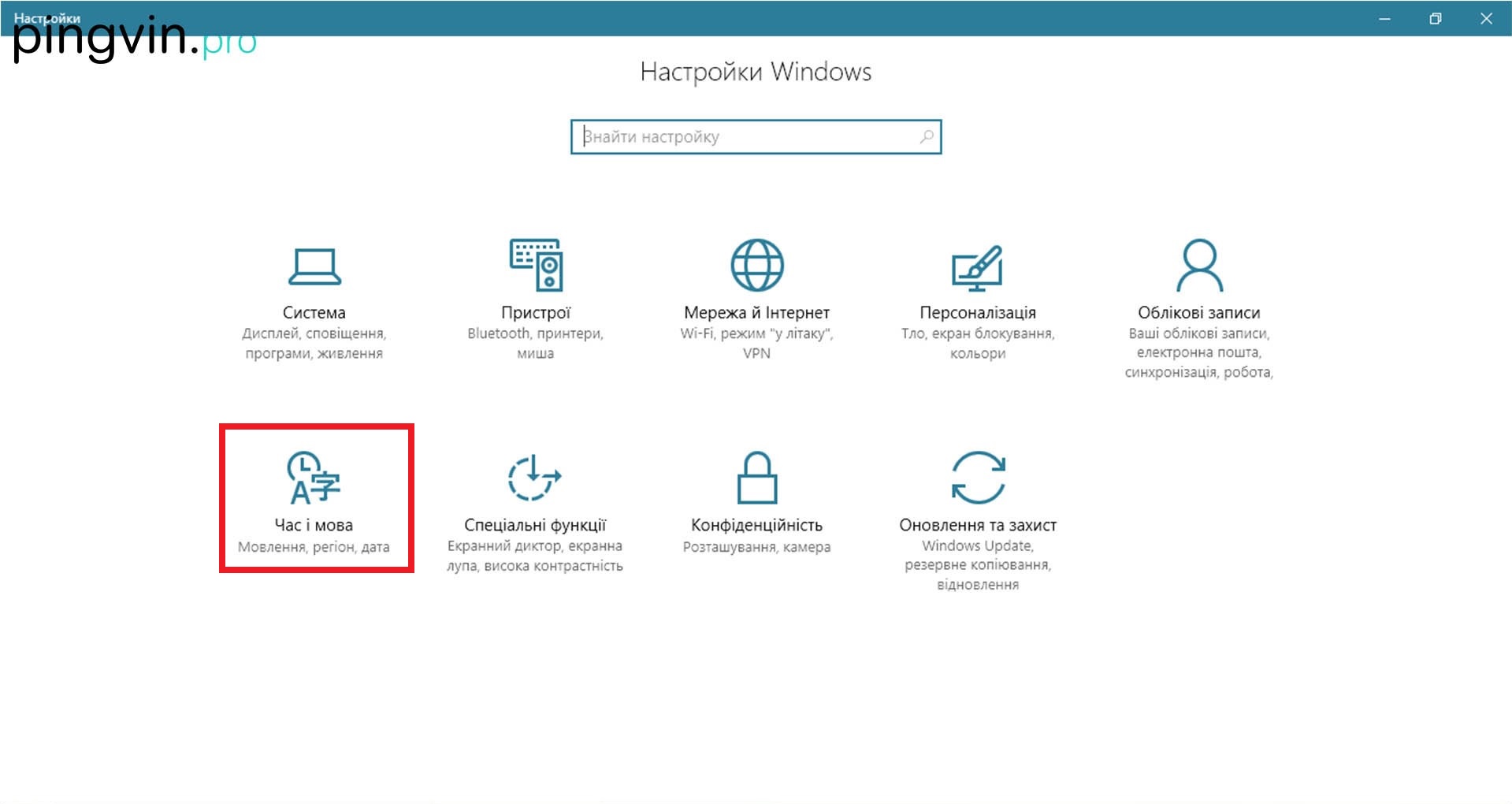
Task: Open the Час і мова clock icon
Action: click(x=314, y=478)
